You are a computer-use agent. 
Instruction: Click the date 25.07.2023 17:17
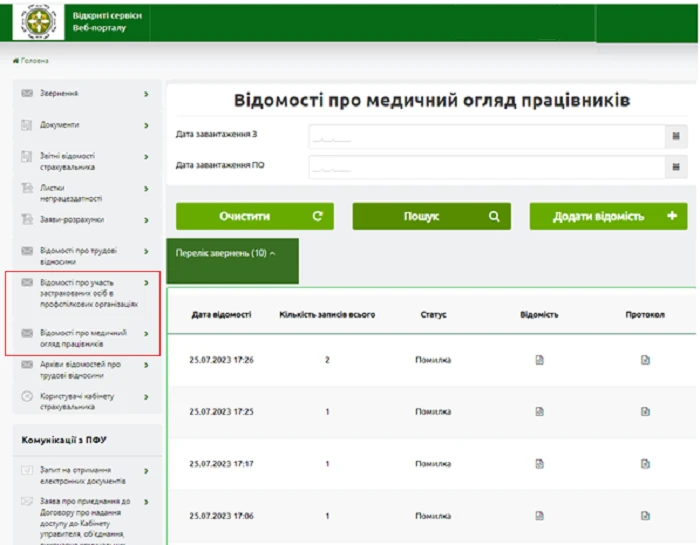click(x=221, y=464)
